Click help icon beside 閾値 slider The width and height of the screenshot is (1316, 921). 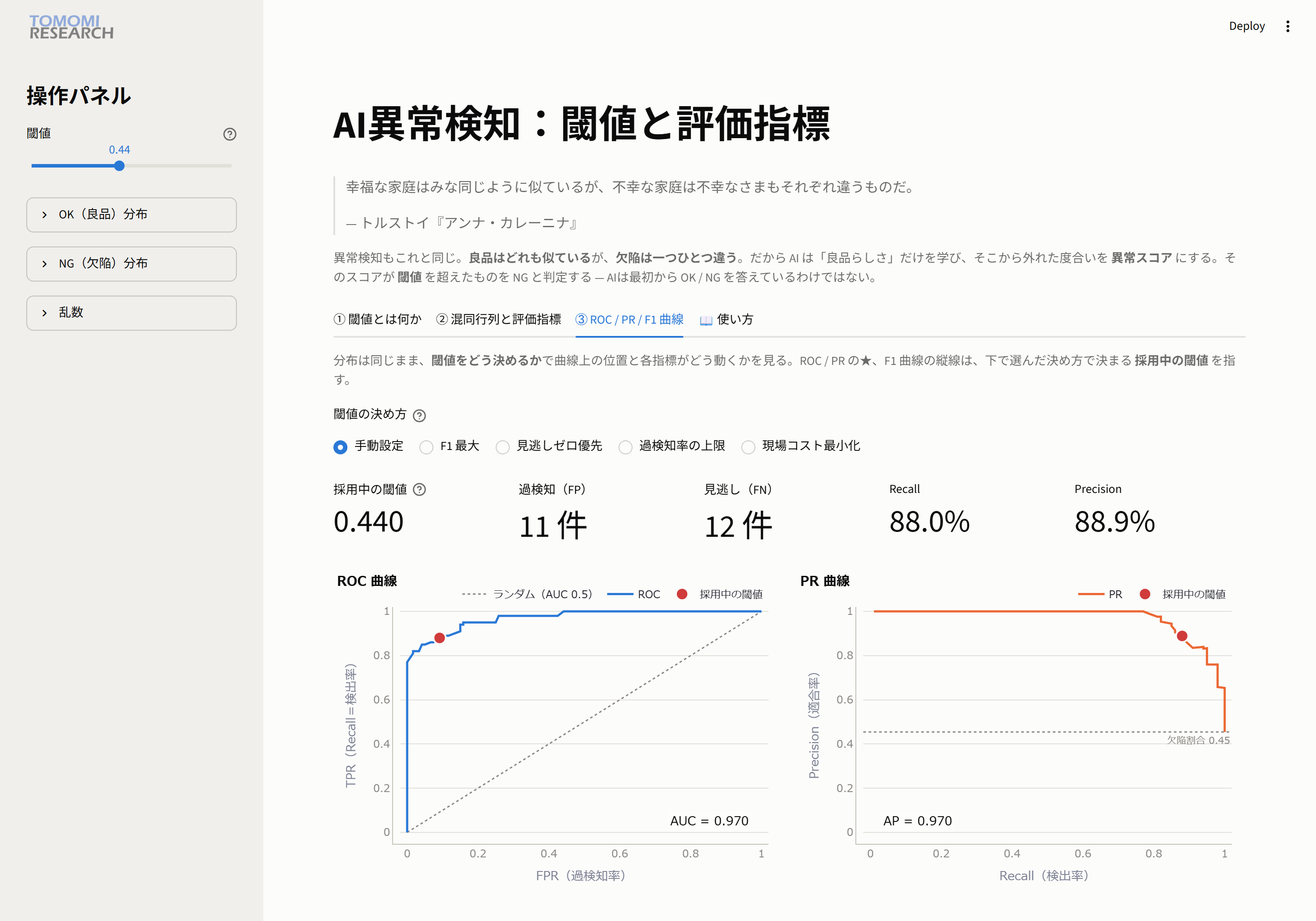click(230, 134)
